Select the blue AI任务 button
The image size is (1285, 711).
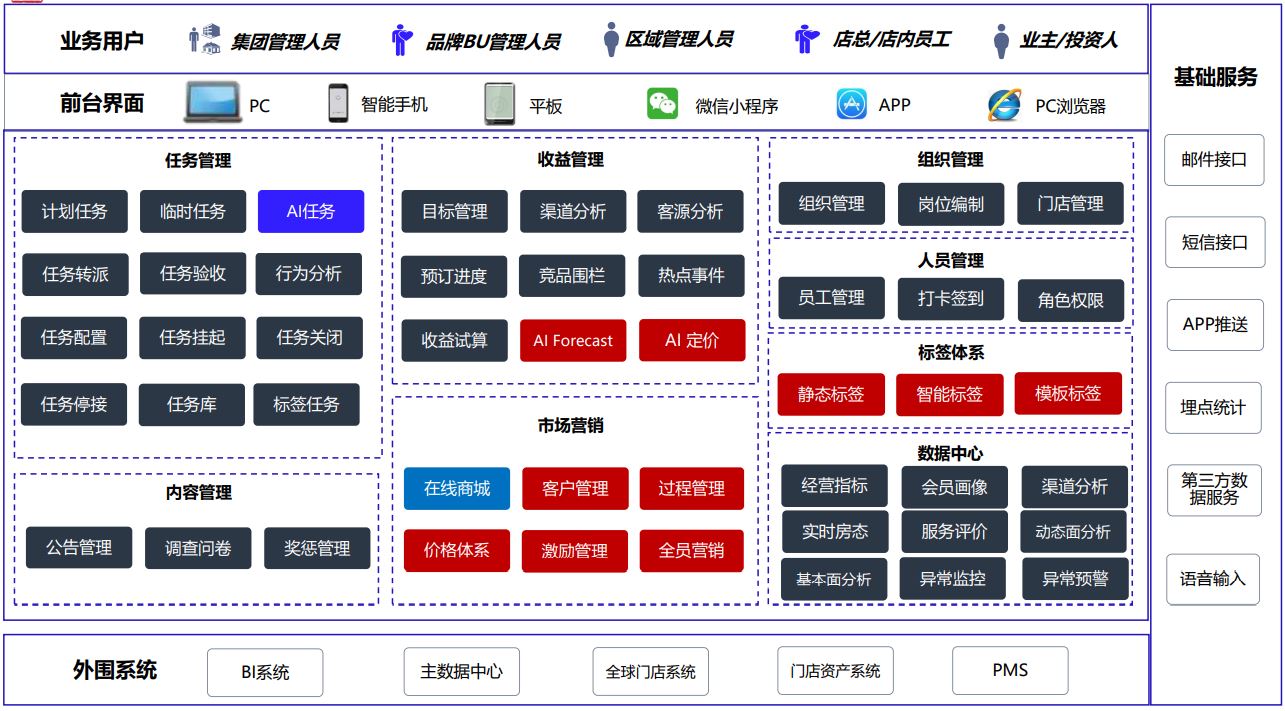311,212
